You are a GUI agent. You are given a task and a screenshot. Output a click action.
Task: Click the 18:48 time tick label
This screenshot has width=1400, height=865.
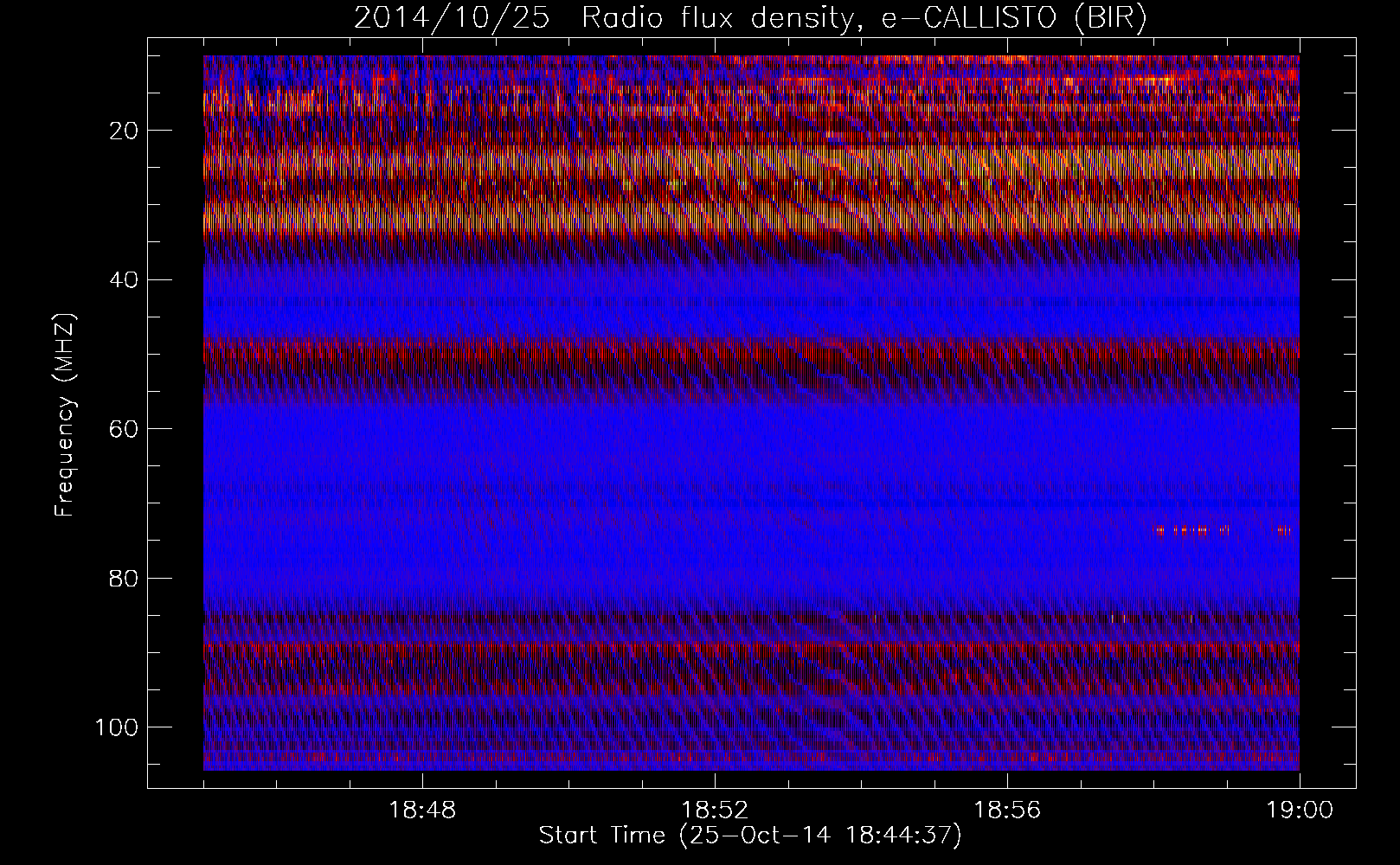(422, 811)
